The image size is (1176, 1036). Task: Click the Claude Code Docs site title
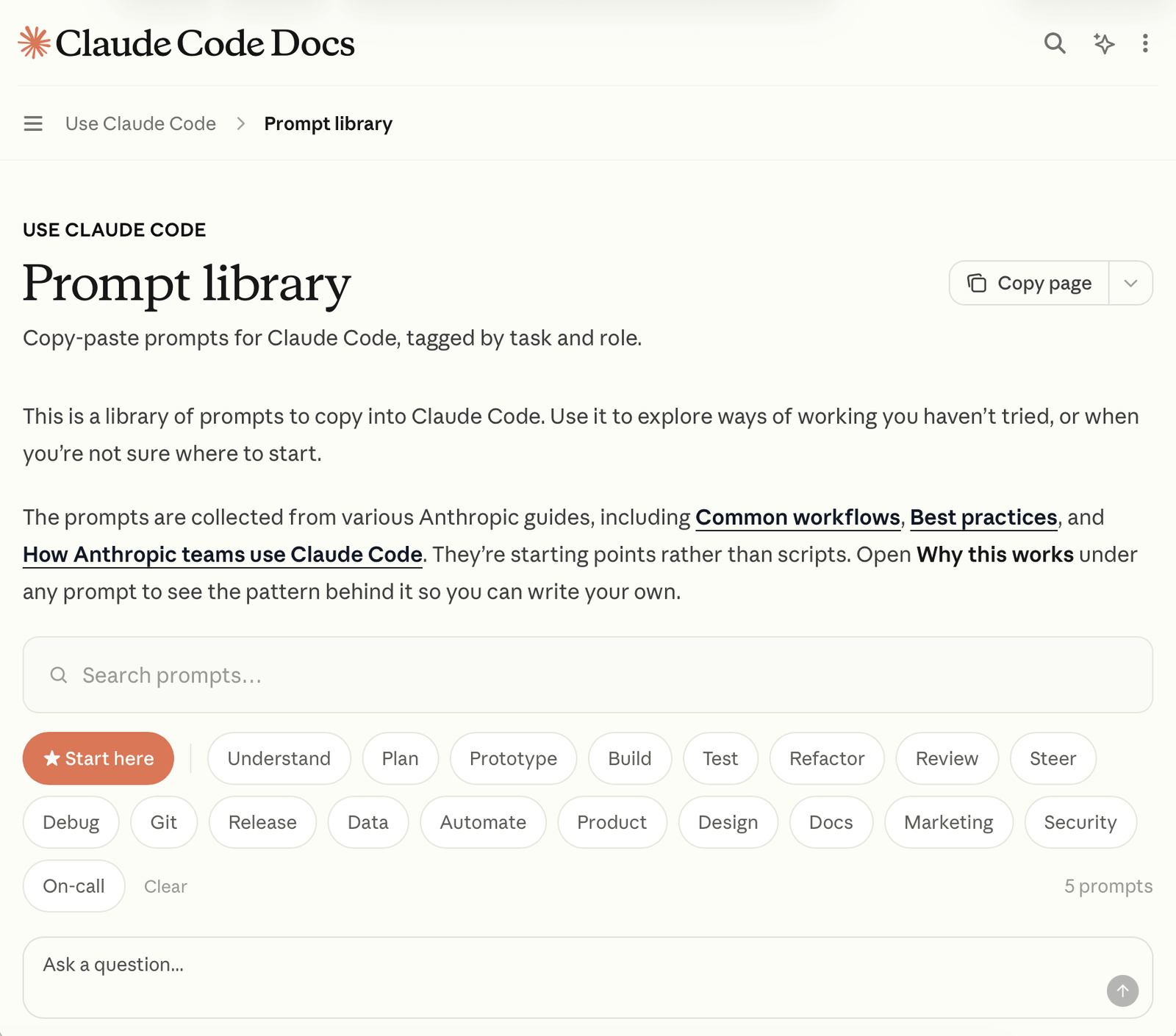[205, 43]
